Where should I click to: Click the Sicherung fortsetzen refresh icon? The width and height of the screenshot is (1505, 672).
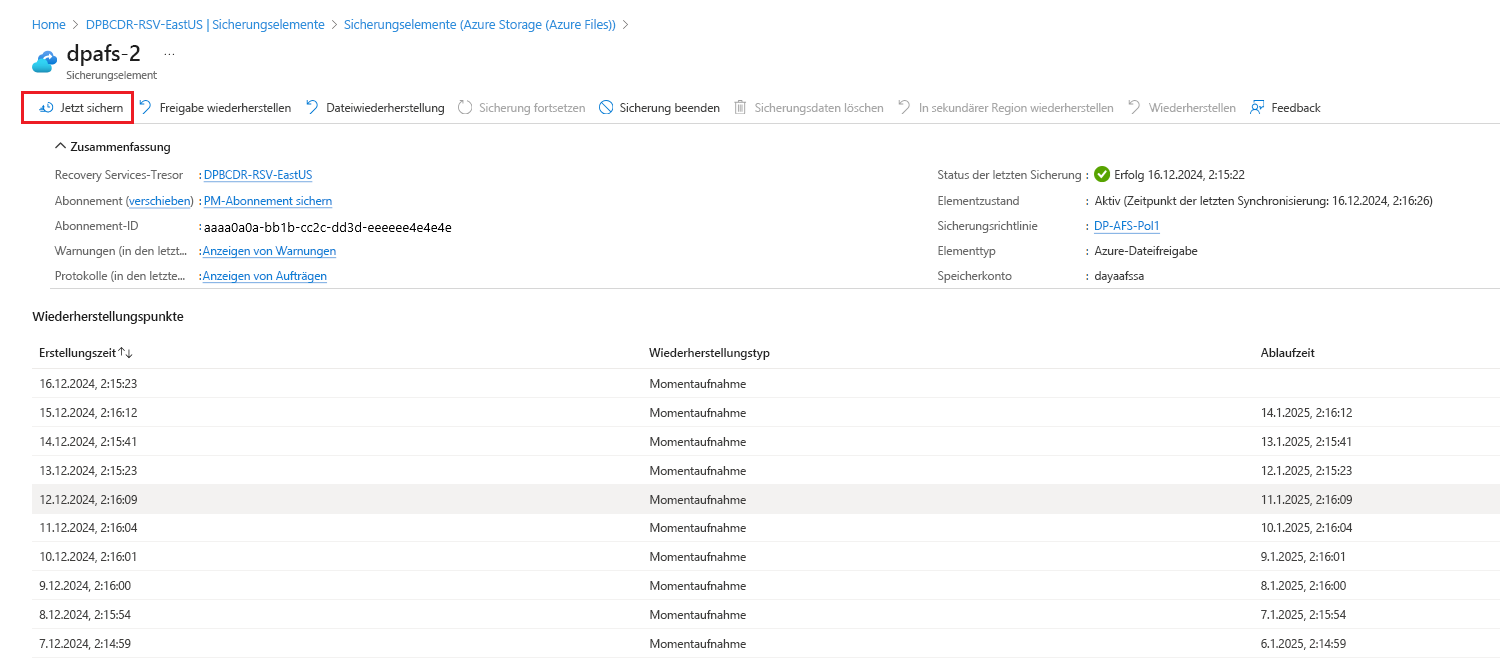point(465,108)
